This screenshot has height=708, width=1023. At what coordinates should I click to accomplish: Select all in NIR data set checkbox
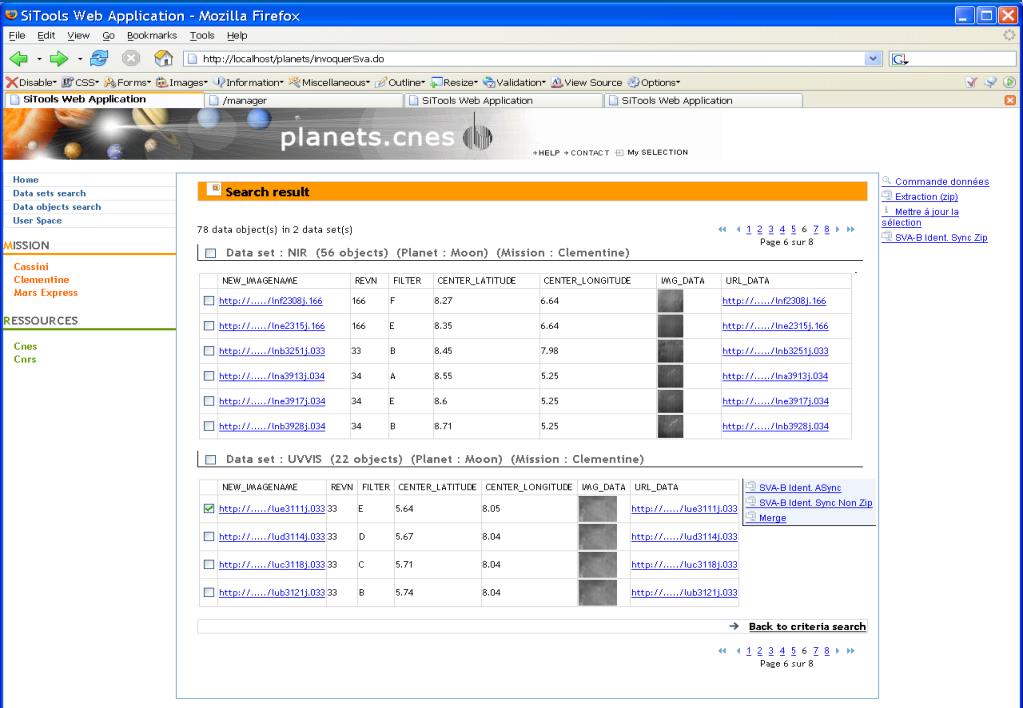[210, 253]
